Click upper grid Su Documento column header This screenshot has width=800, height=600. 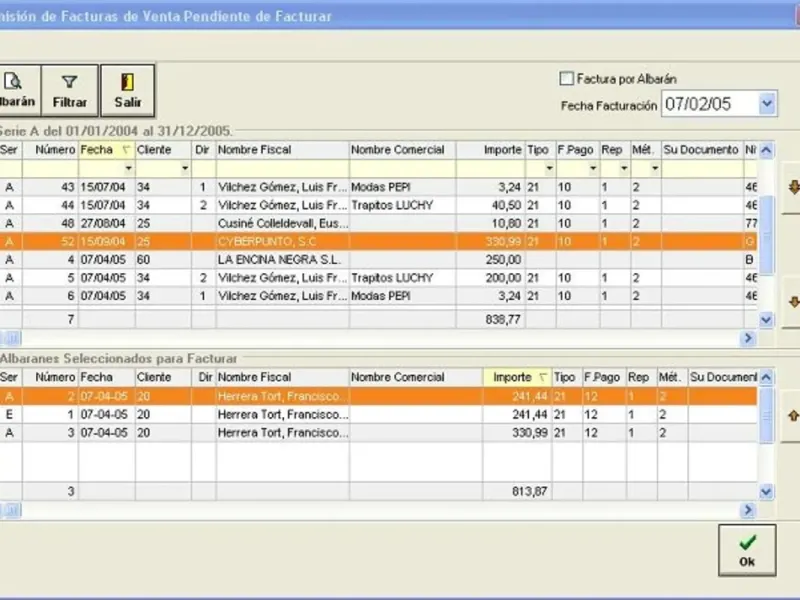pyautogui.click(x=702, y=150)
